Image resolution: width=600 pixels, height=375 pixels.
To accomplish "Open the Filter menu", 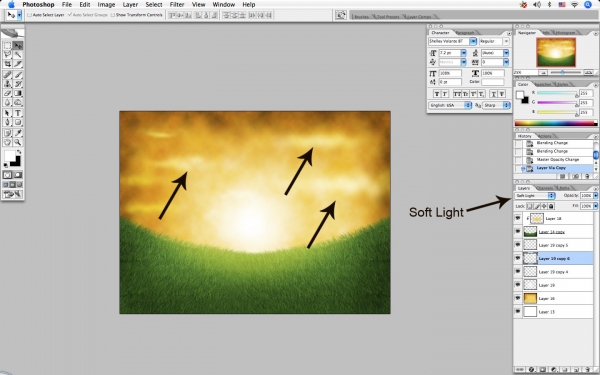I will coord(177,5).
